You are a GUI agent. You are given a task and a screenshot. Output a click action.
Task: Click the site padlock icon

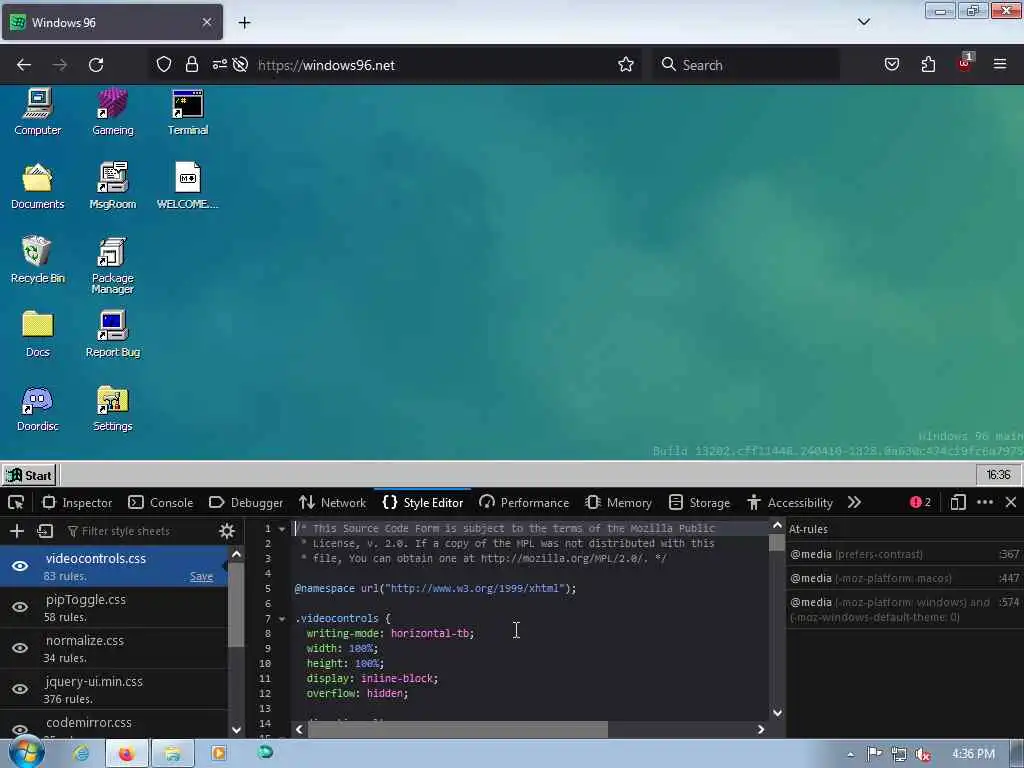click(x=191, y=64)
